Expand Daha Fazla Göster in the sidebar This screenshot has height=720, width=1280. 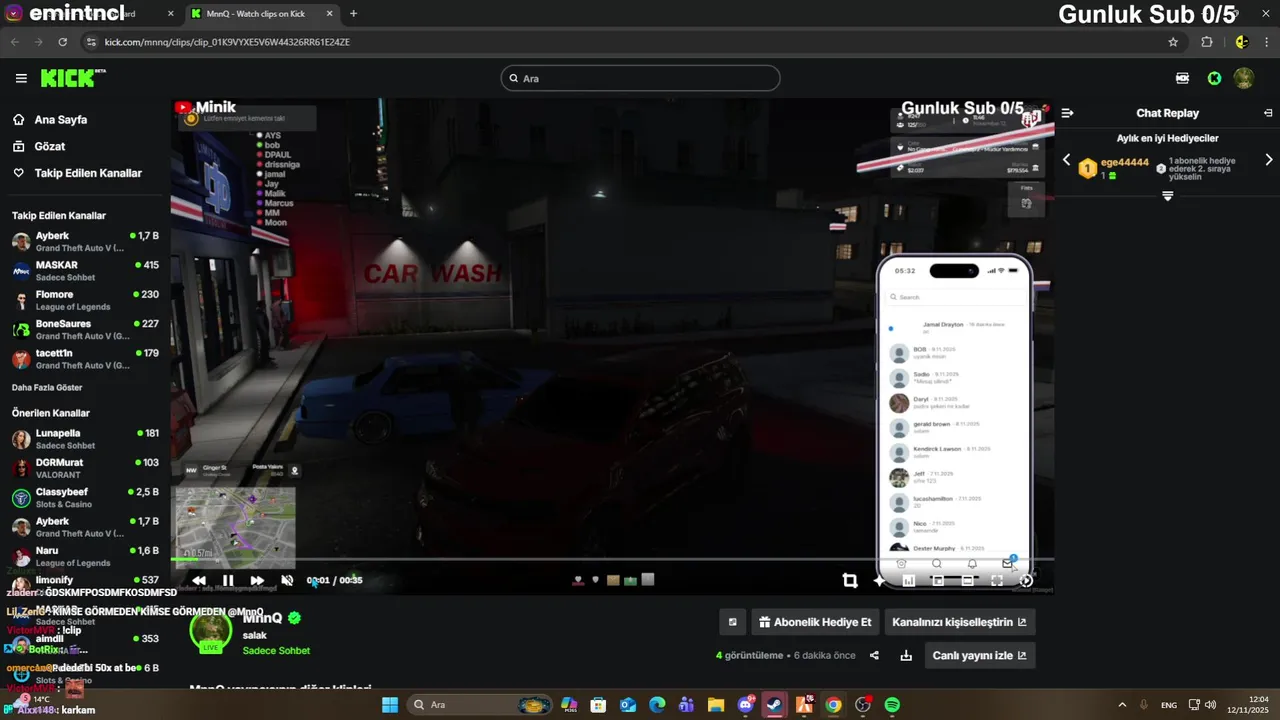[47, 387]
